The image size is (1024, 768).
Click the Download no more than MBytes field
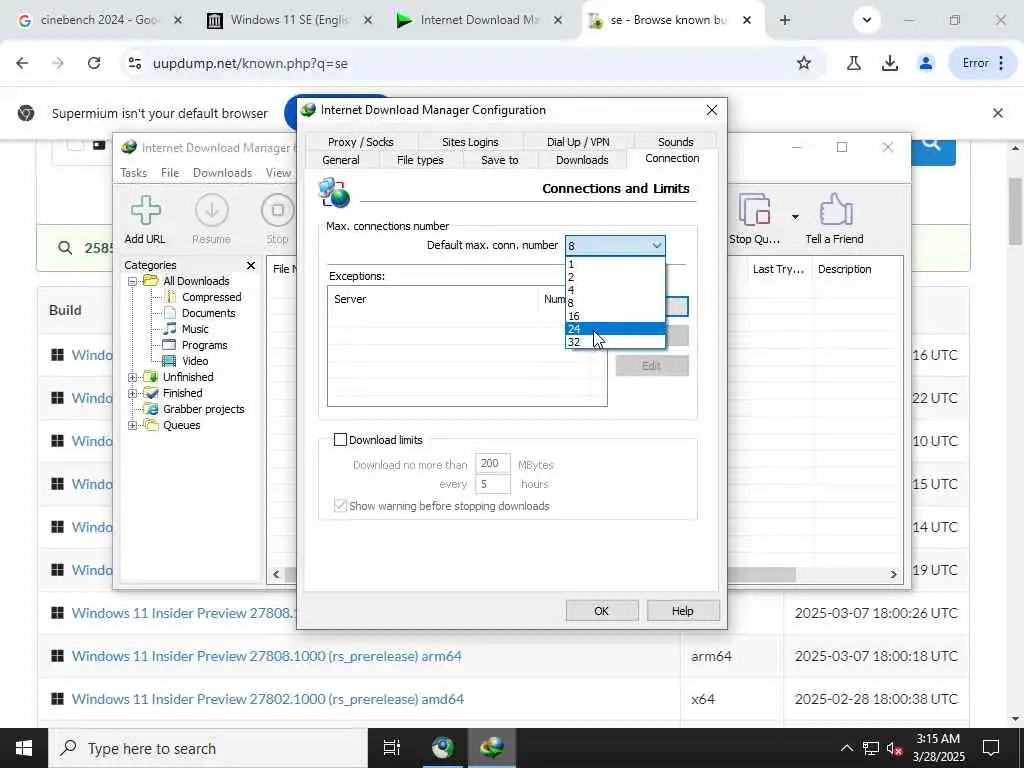492,464
